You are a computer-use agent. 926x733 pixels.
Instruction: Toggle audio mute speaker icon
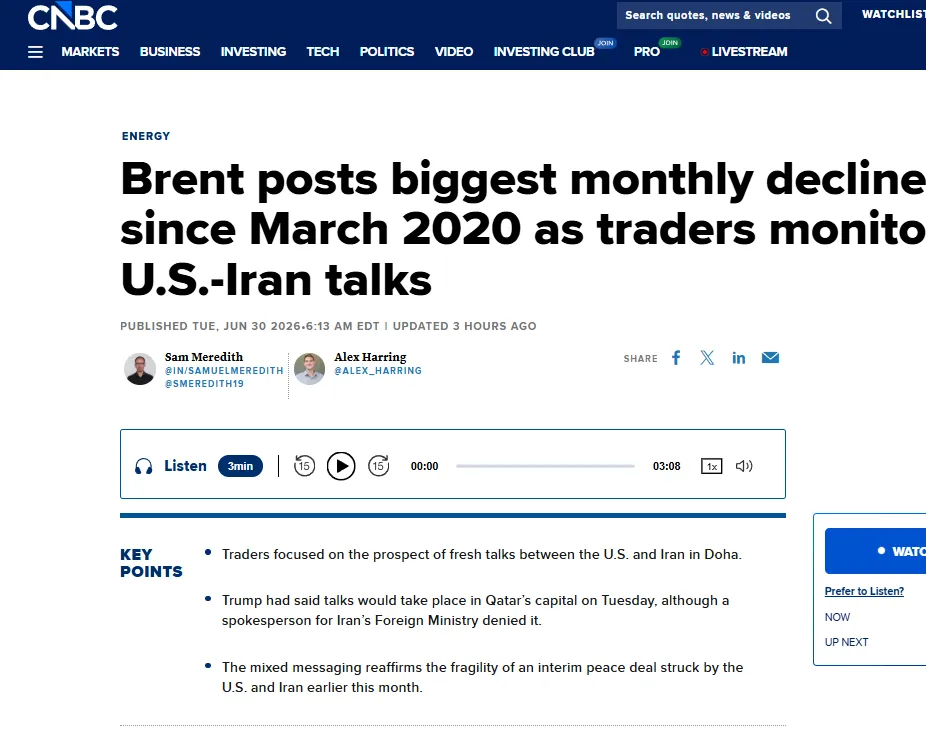744,466
